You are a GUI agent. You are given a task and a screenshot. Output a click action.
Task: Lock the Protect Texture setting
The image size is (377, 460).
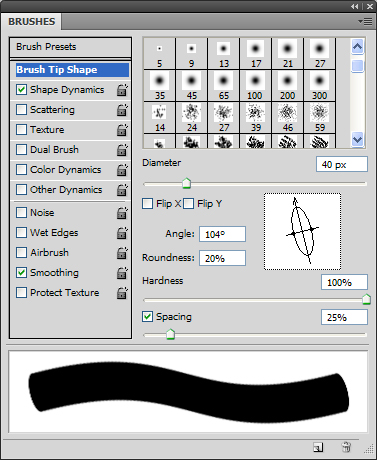[x=122, y=293]
